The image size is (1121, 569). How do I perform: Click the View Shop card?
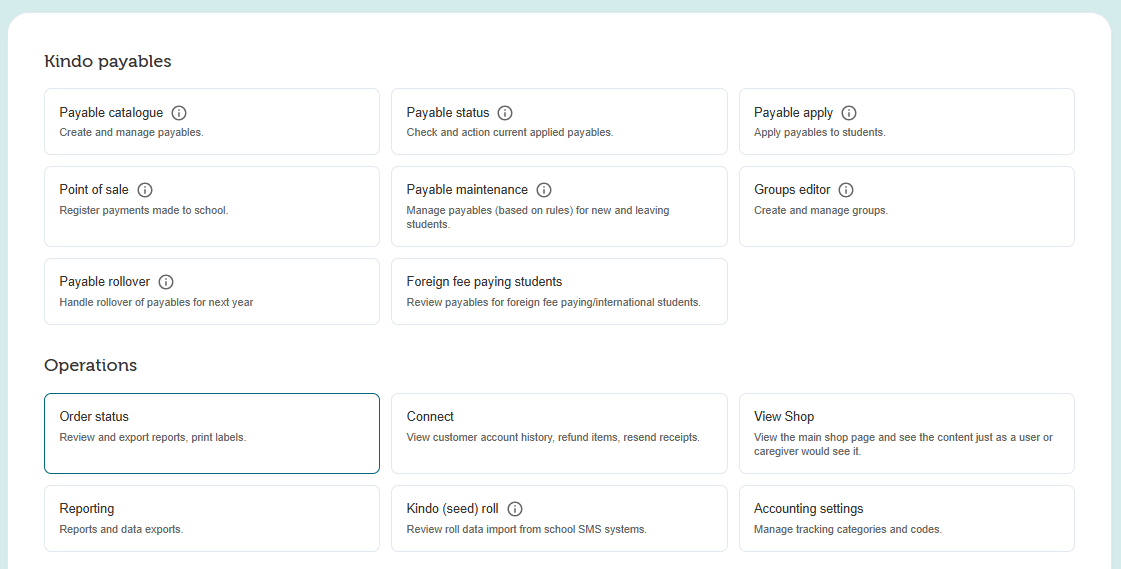(x=905, y=432)
